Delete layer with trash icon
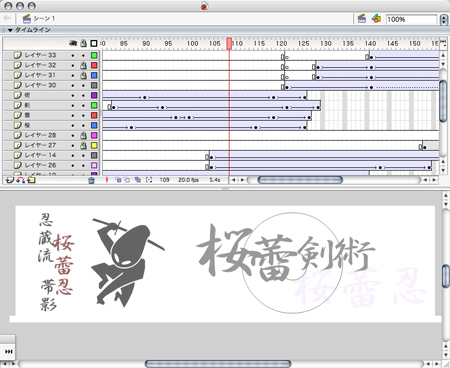Viewport: 450px width, 368px height. (x=91, y=180)
